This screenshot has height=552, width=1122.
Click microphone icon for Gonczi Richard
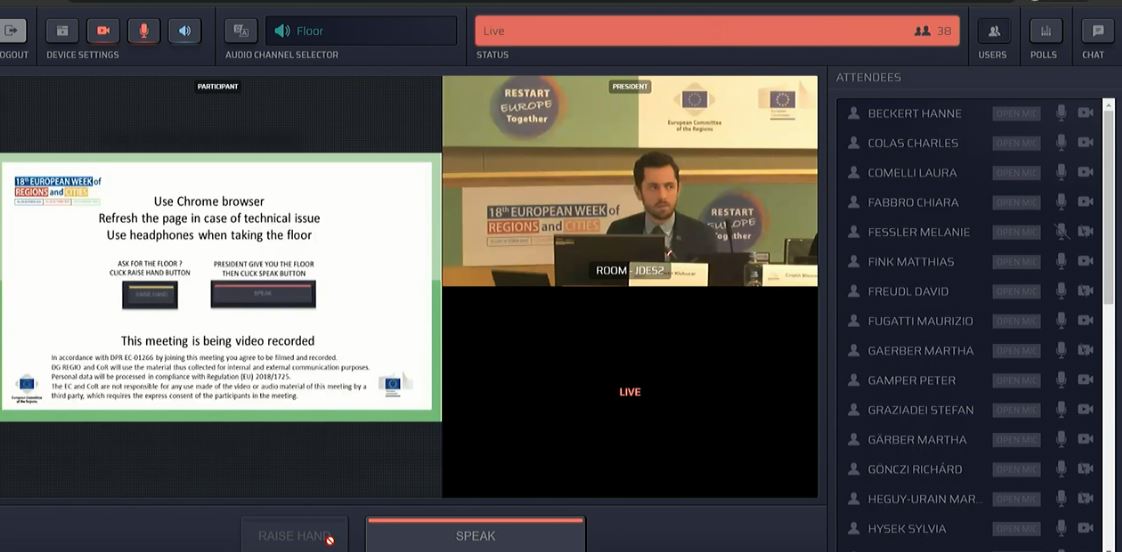(1061, 469)
